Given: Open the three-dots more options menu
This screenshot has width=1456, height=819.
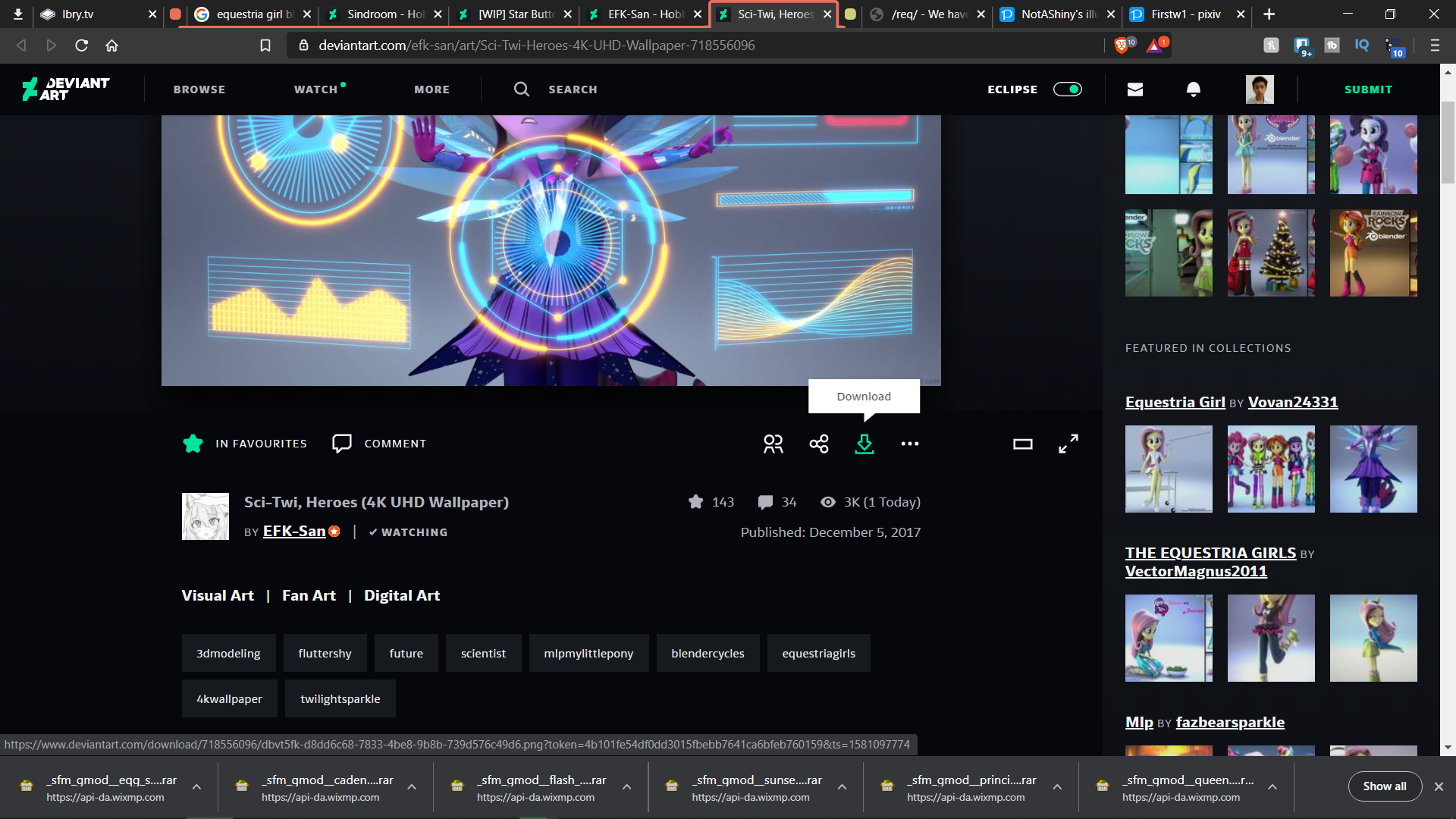Looking at the screenshot, I should coord(910,444).
